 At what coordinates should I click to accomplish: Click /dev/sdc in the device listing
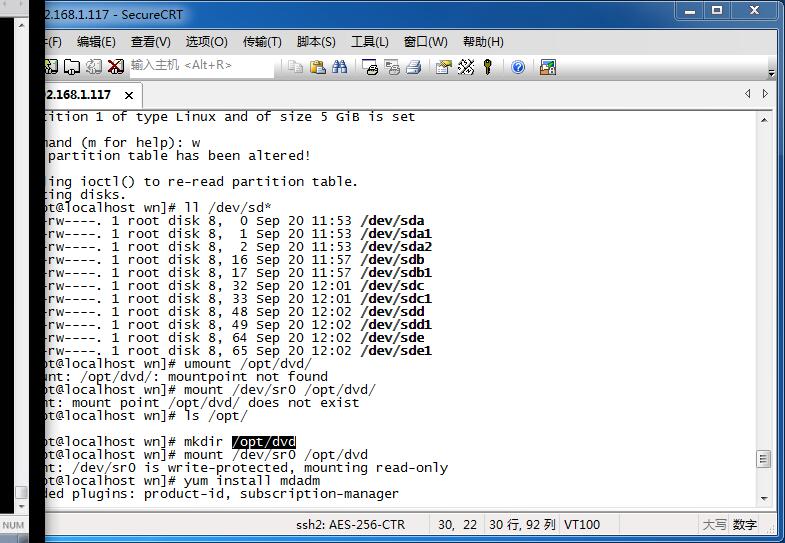tap(392, 286)
